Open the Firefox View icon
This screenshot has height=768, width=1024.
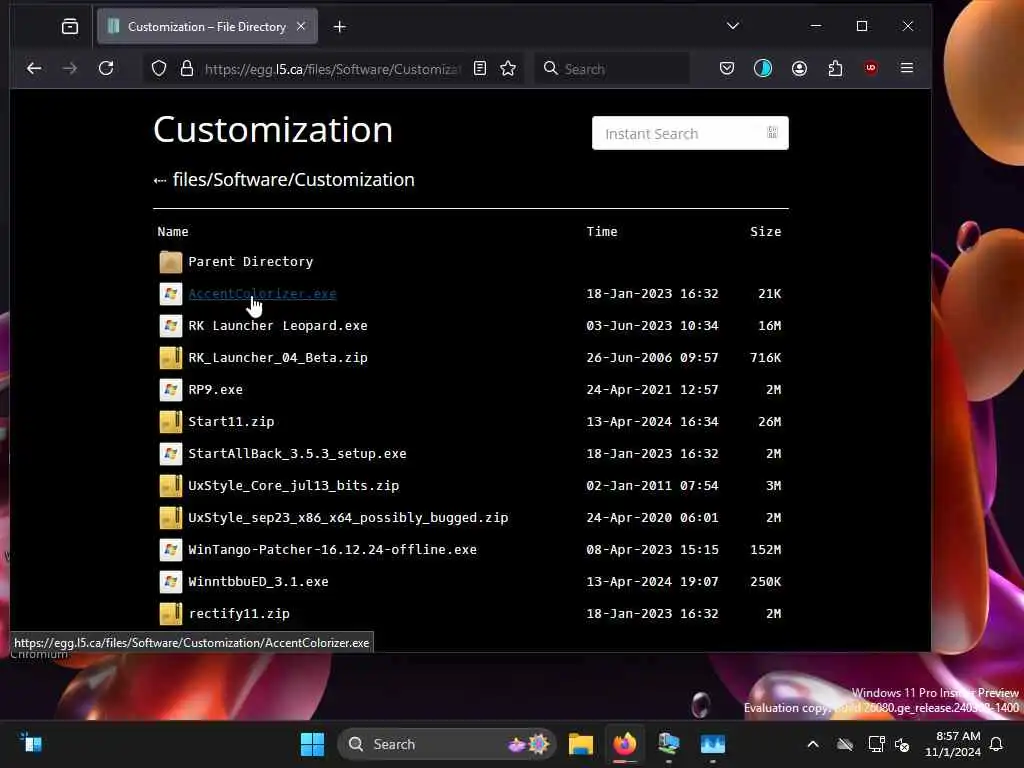(x=70, y=27)
